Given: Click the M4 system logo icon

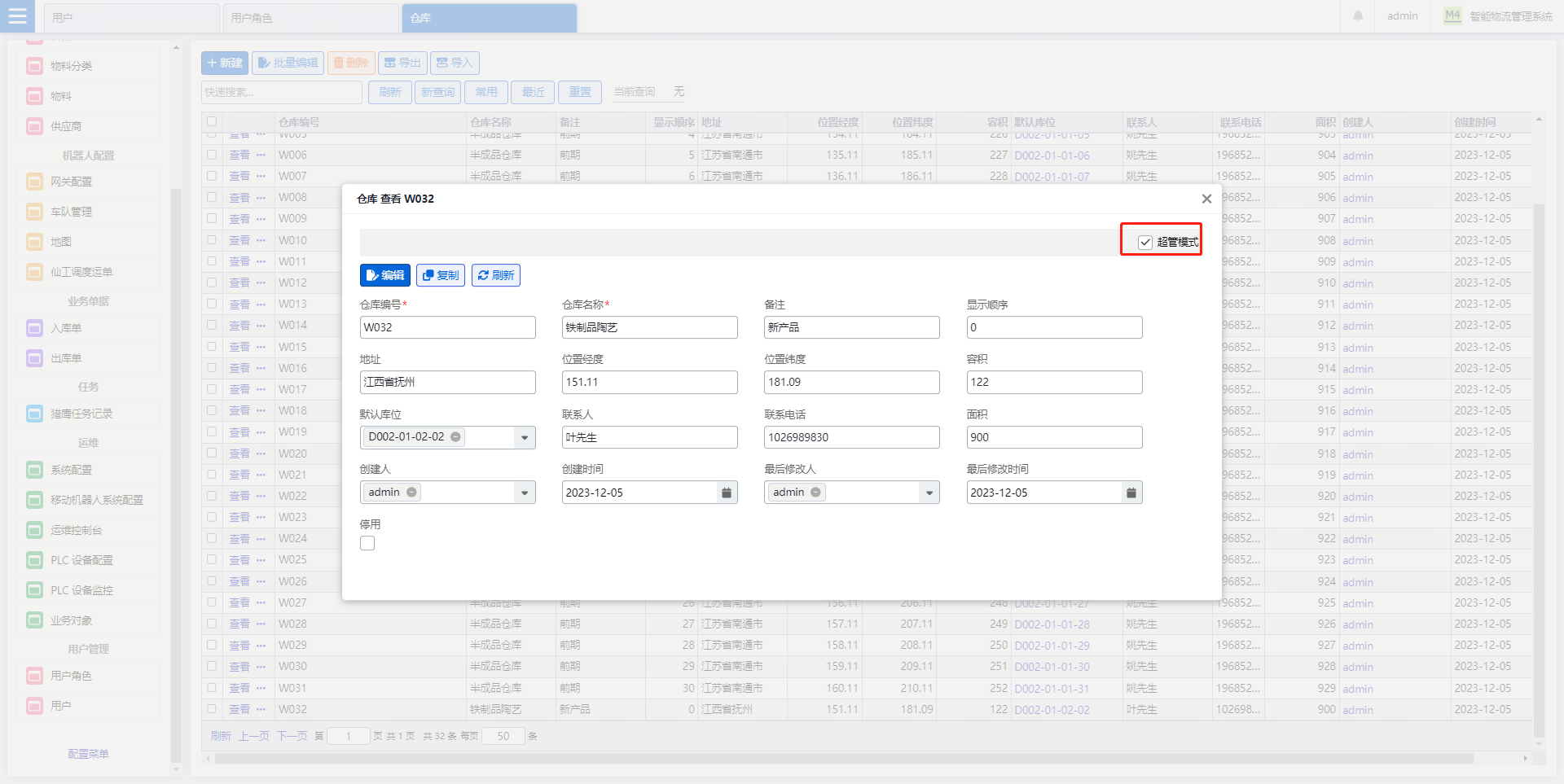Looking at the screenshot, I should pos(1452,15).
